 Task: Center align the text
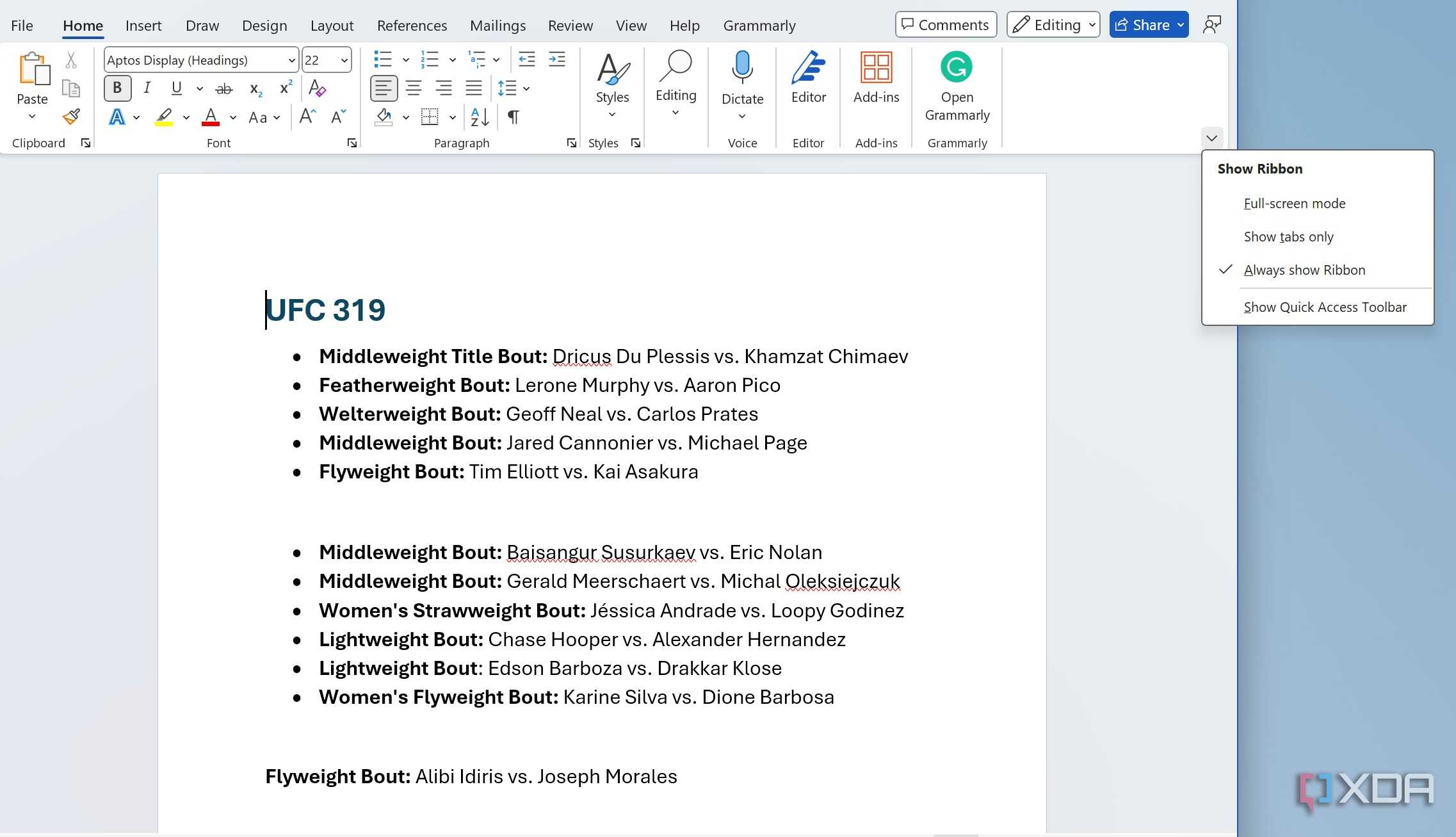click(414, 88)
